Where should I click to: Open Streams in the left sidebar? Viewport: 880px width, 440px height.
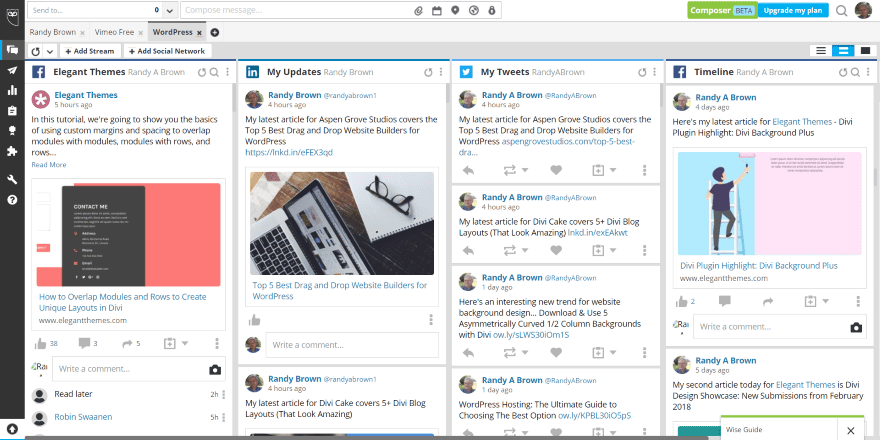pos(12,50)
